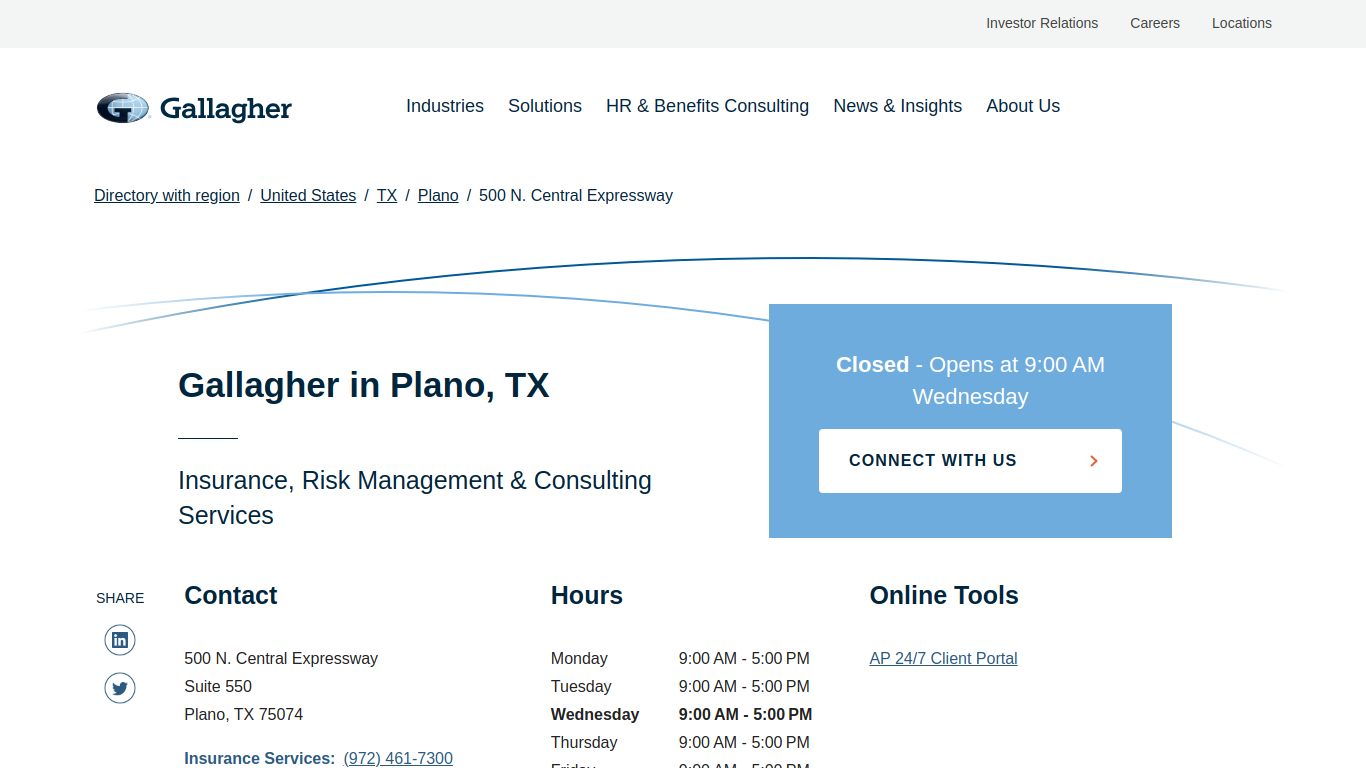This screenshot has width=1366, height=768.
Task: Click the Hours section heading
Action: pyautogui.click(x=587, y=595)
